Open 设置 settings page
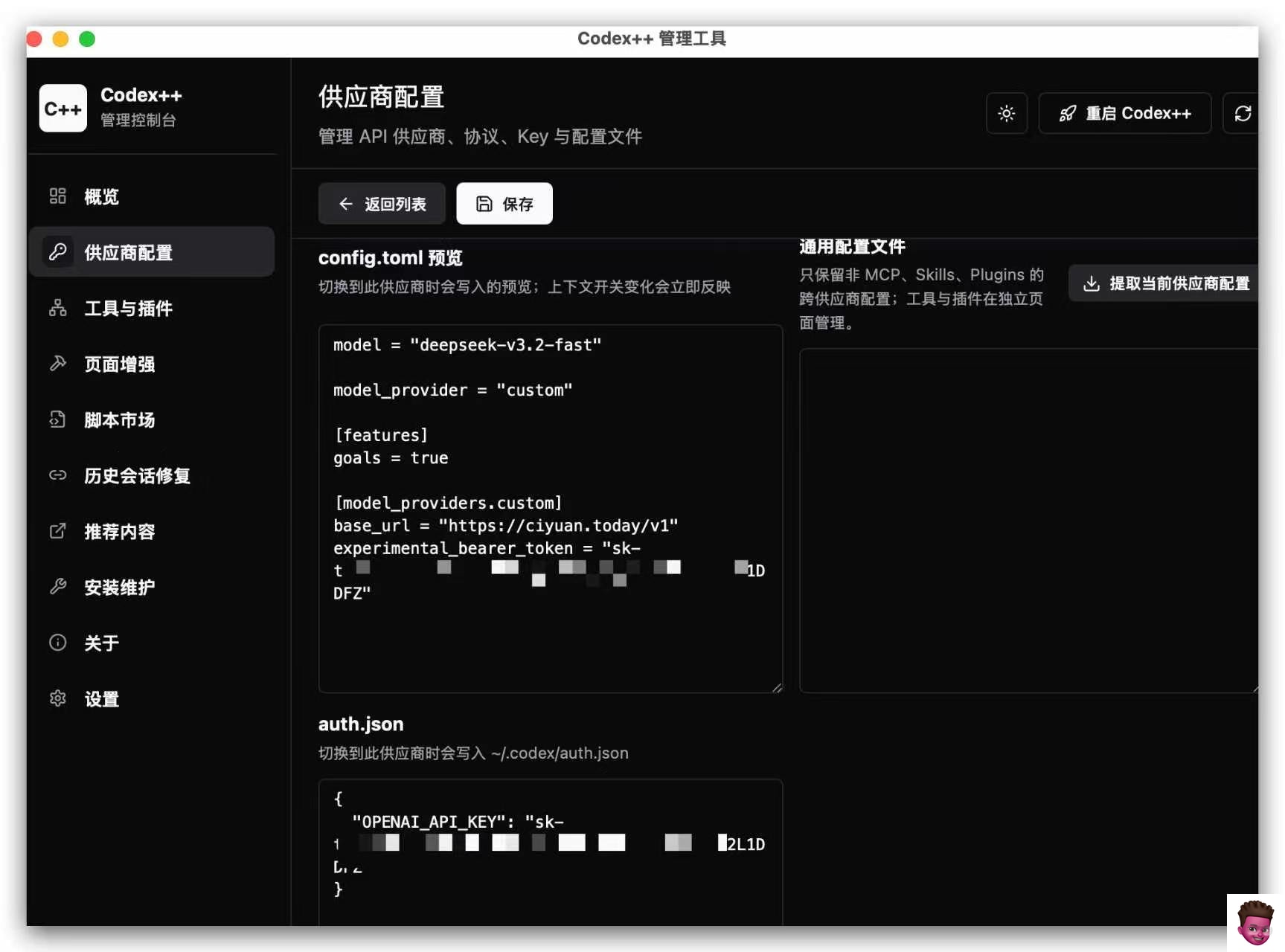The height and width of the screenshot is (952, 1285). pos(152,698)
